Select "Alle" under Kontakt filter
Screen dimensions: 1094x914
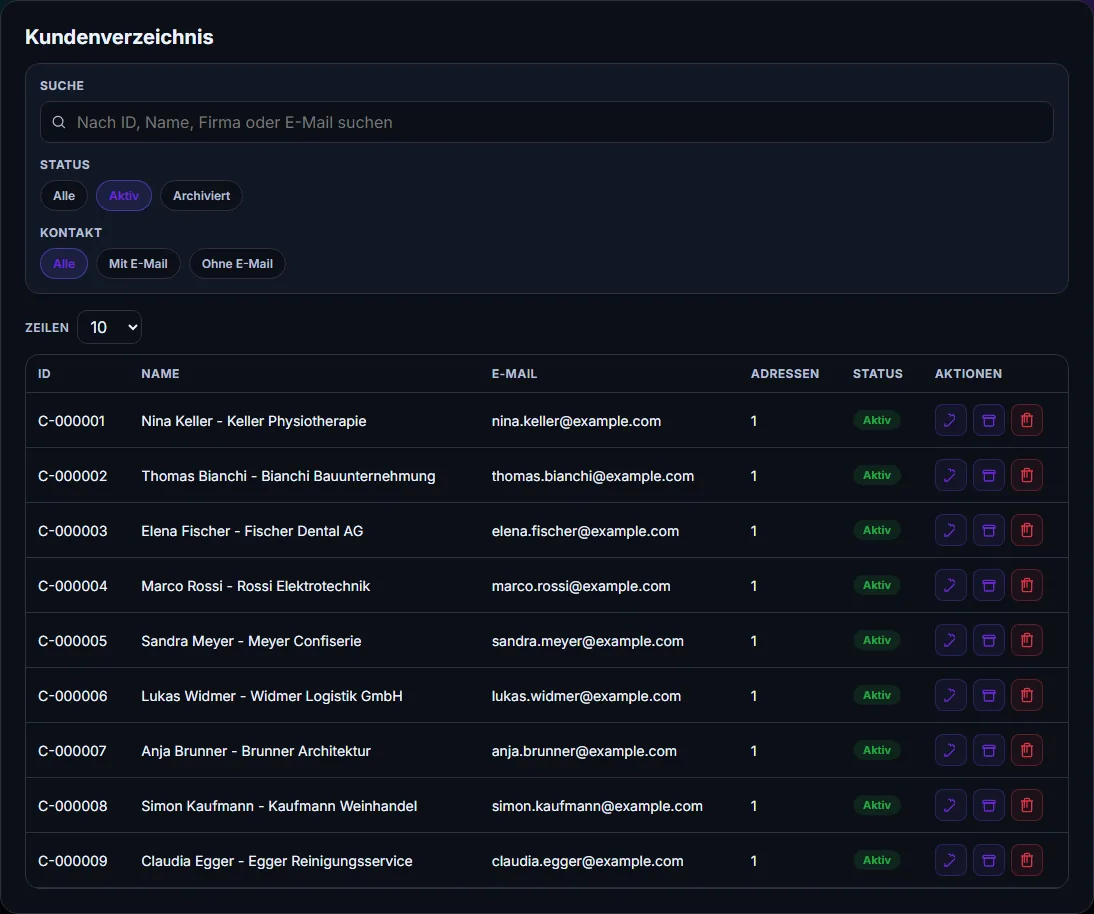coord(63,264)
